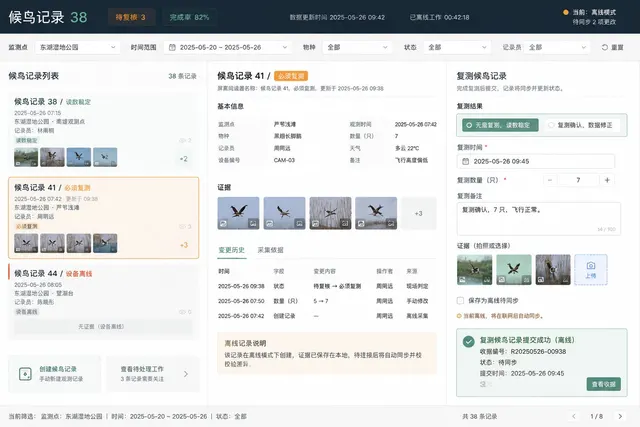Click the 待复核 → 必须复测 history cell

(337, 286)
